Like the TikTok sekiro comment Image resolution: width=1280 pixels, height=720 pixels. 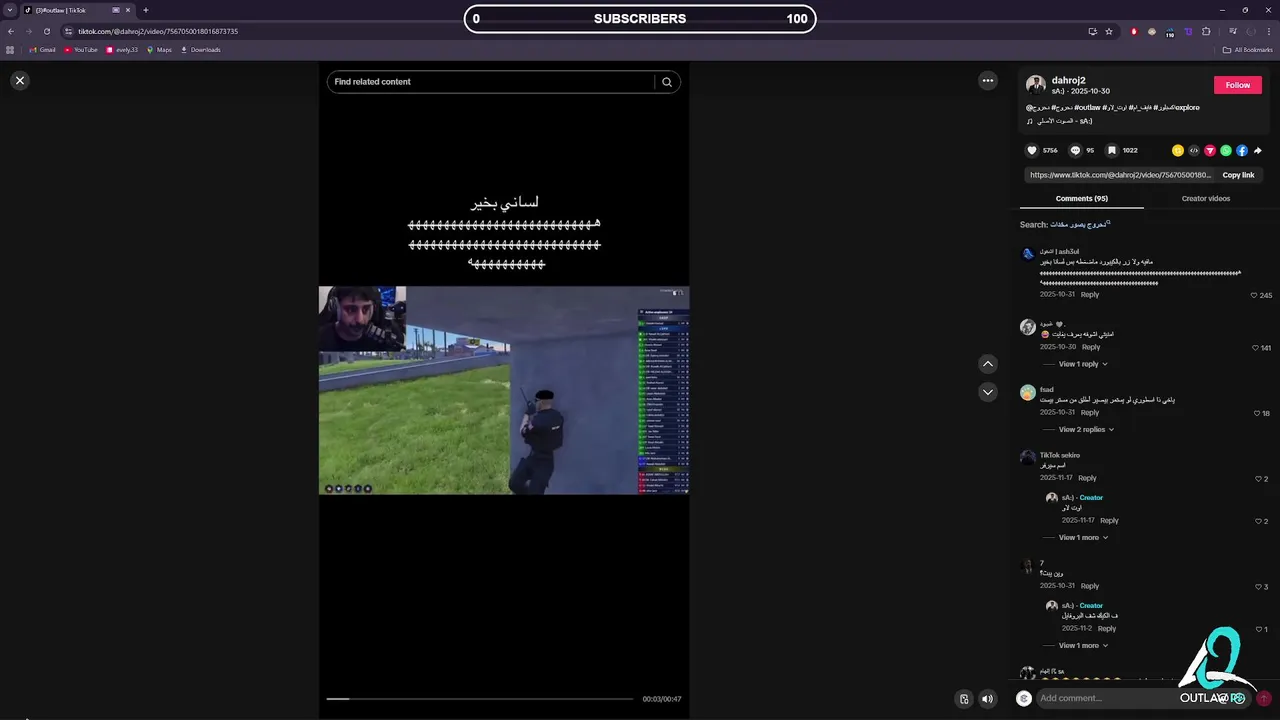tap(1258, 479)
